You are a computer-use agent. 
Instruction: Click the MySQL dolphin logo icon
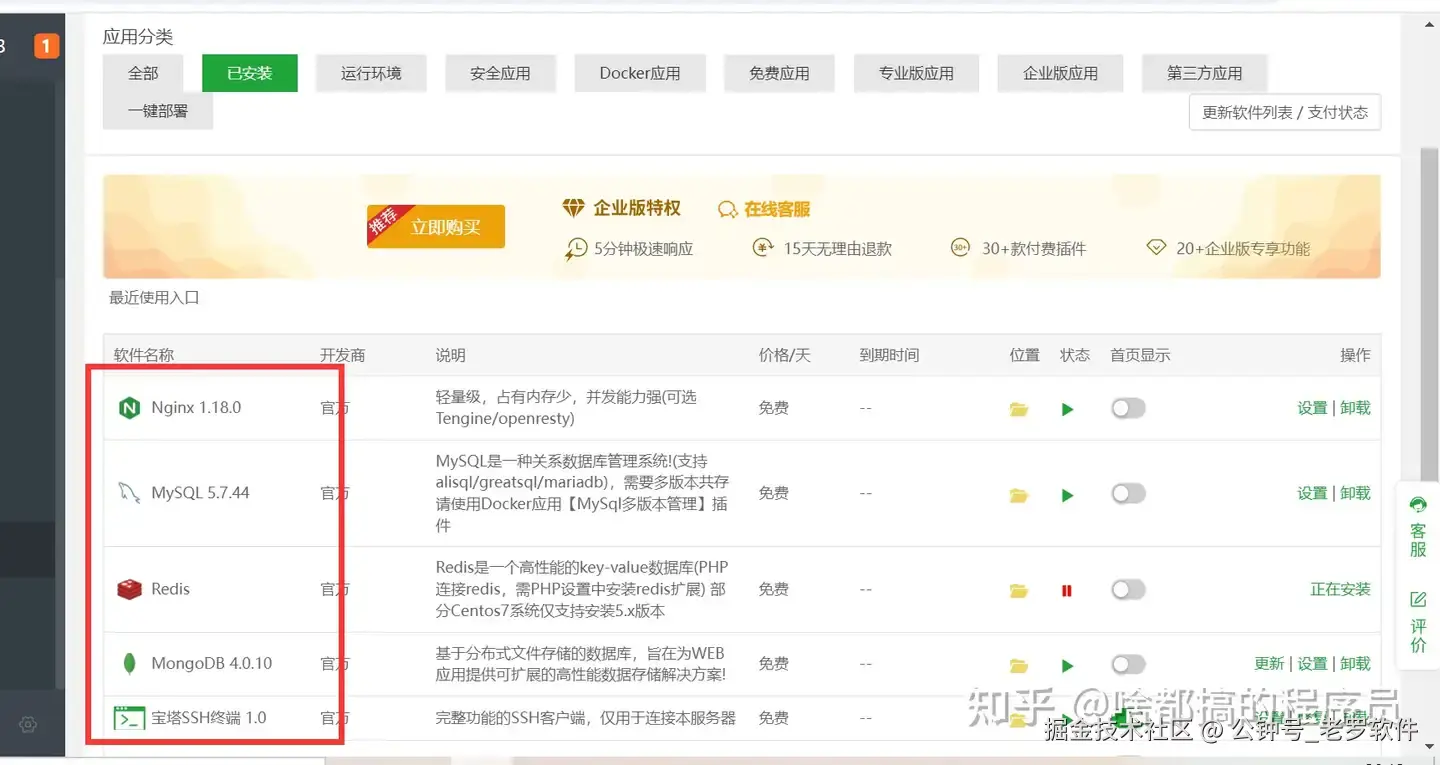[x=129, y=493]
